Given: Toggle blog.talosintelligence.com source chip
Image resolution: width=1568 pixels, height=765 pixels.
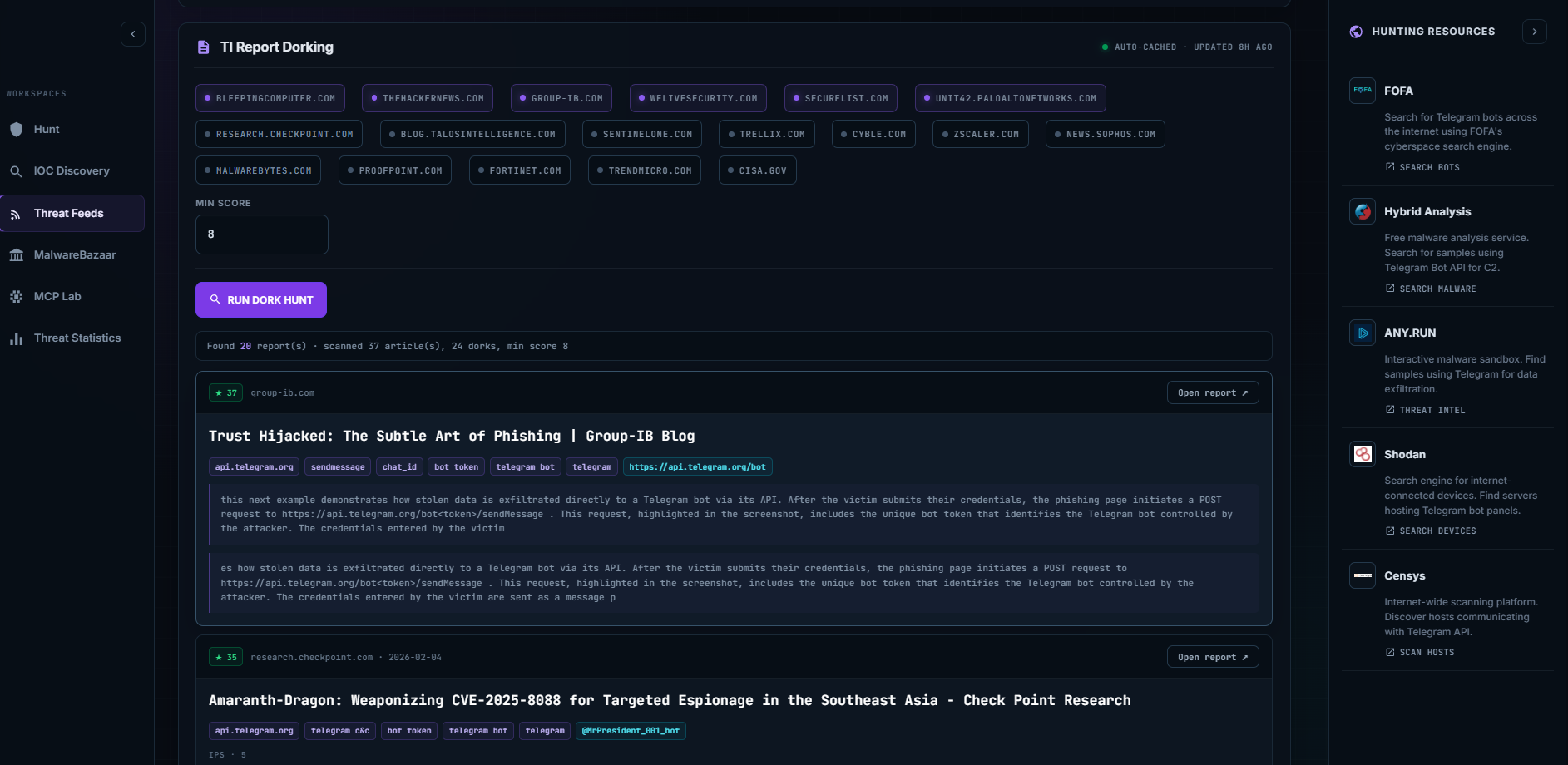Looking at the screenshot, I should pyautogui.click(x=472, y=134).
